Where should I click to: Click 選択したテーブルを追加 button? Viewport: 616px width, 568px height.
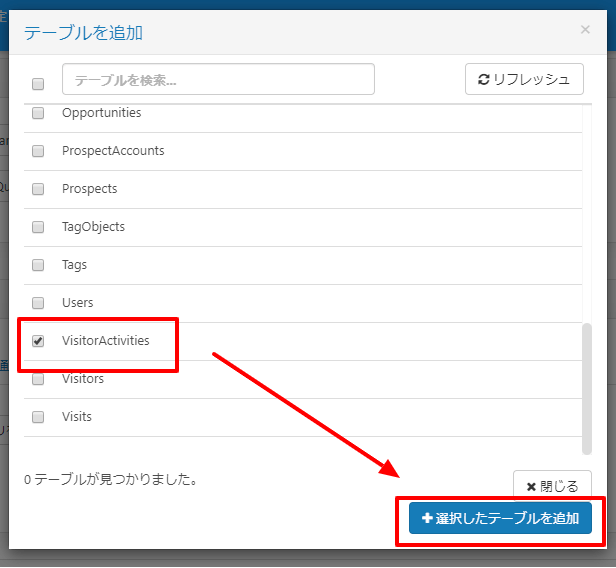click(500, 518)
